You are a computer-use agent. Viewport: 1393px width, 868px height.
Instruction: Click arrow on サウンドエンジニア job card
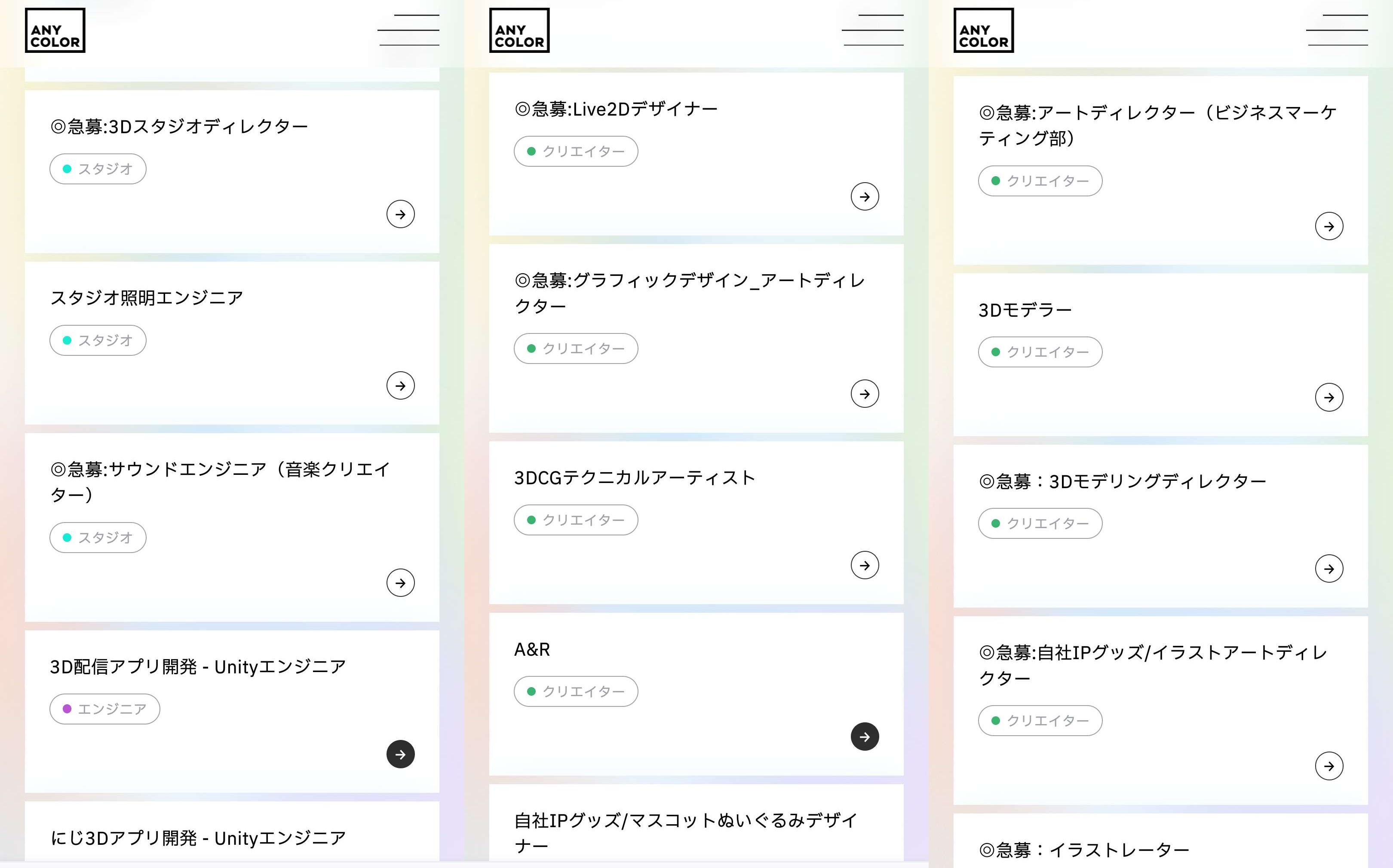pyautogui.click(x=400, y=583)
